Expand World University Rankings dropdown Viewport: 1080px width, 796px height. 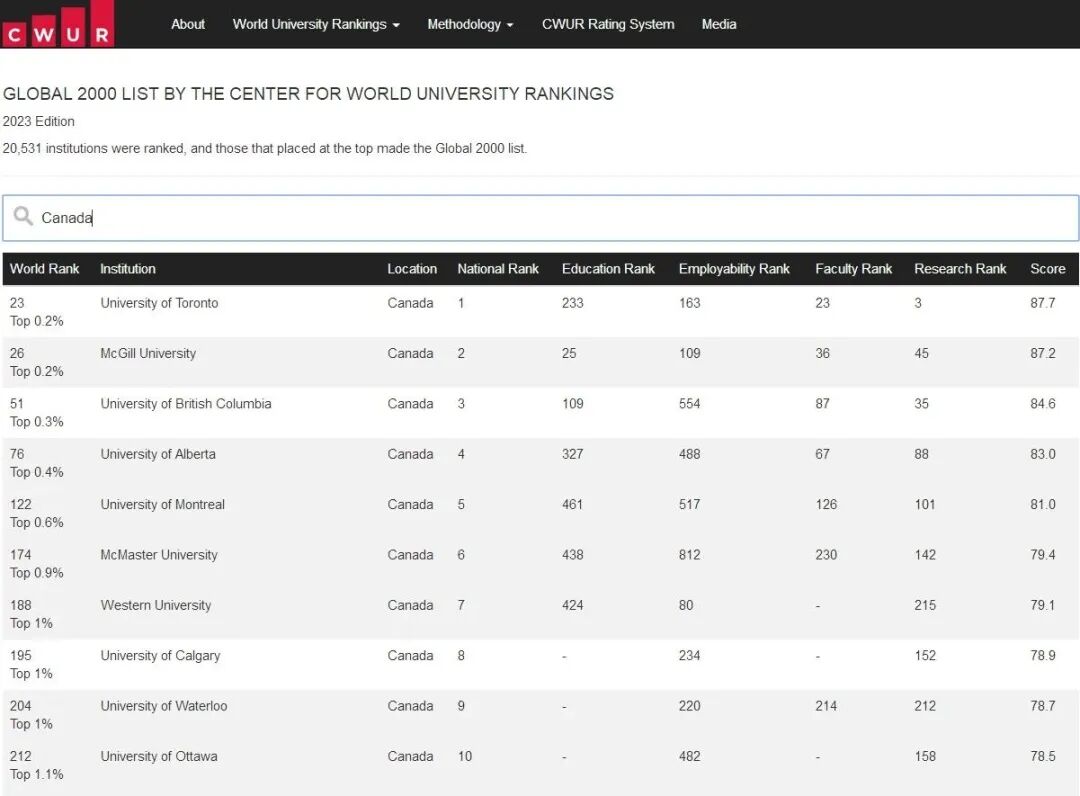(315, 24)
